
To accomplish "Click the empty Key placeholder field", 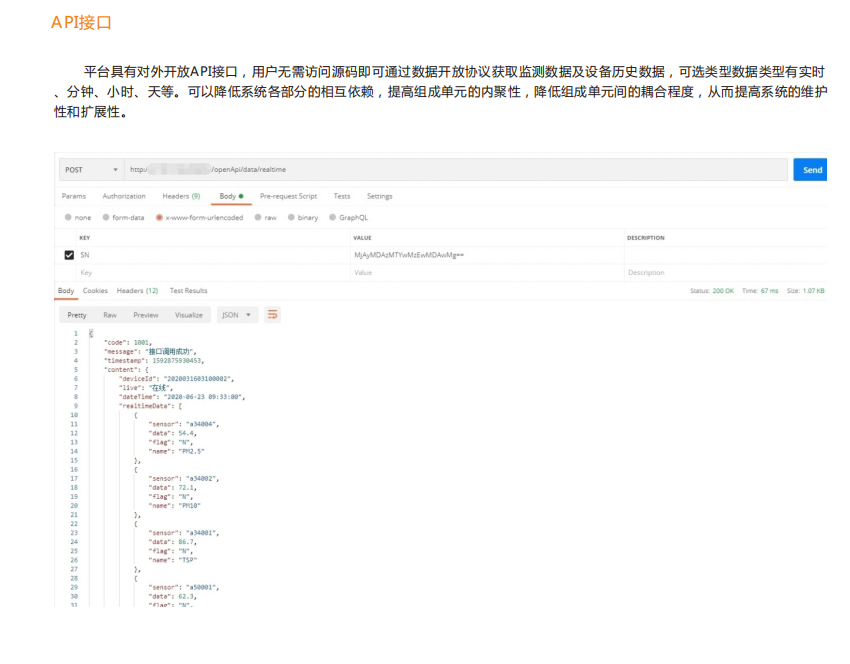I will point(200,272).
